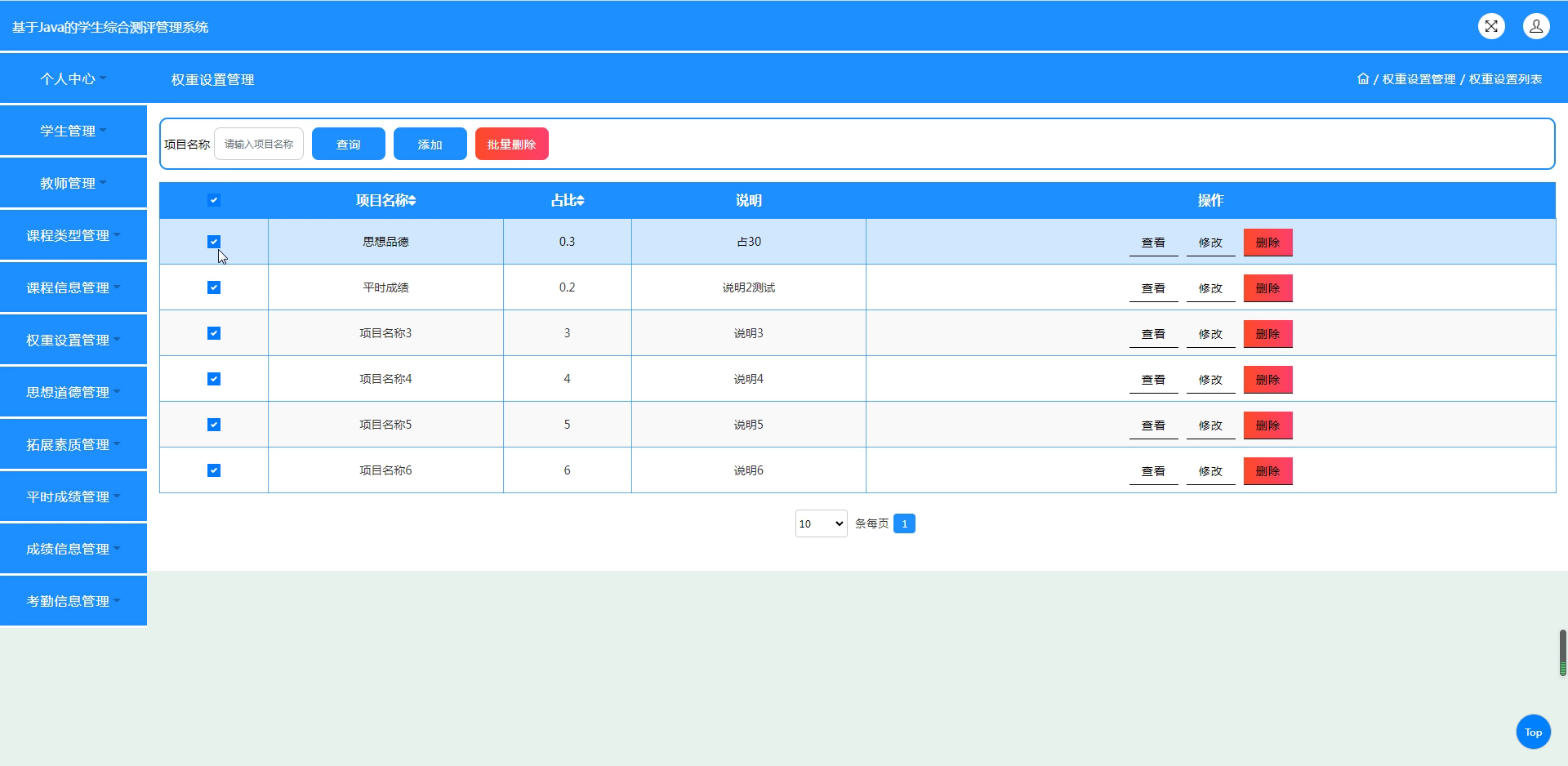Viewport: 1568px width, 766px height.
Task: Click 修改 for the 项目名称3 row
Action: tap(1210, 334)
